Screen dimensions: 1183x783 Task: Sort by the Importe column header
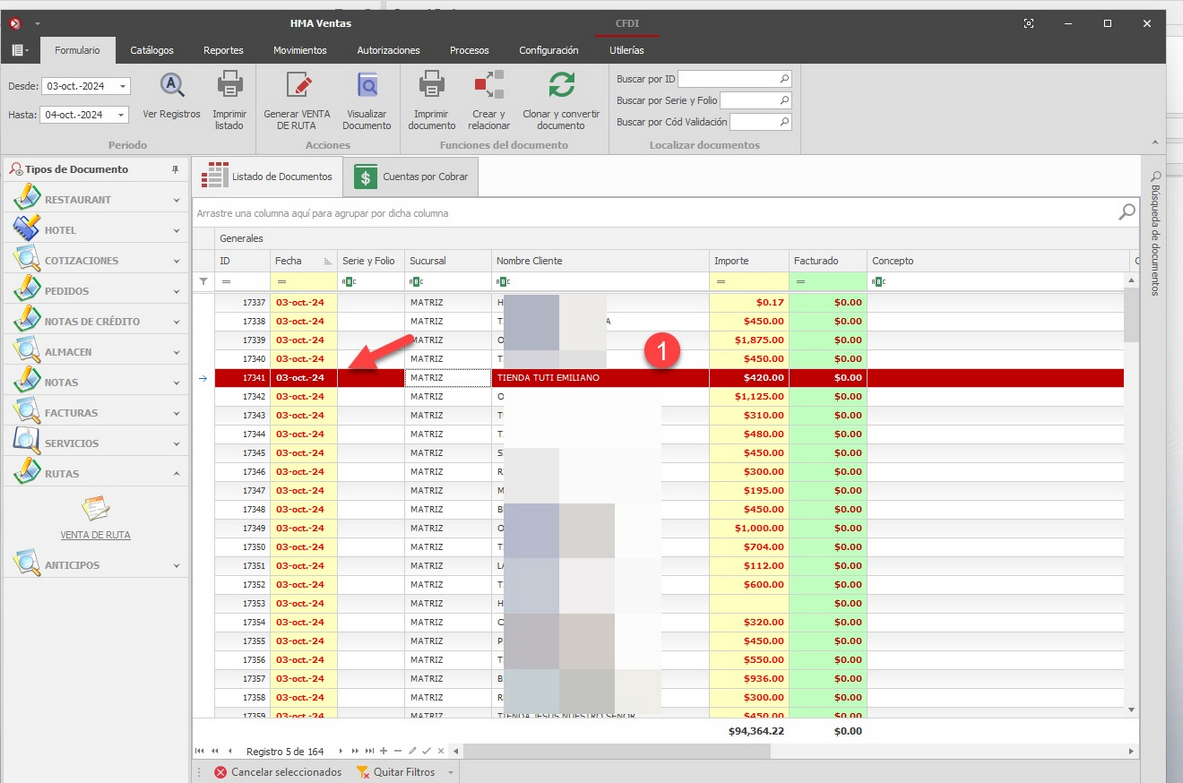click(x=749, y=261)
